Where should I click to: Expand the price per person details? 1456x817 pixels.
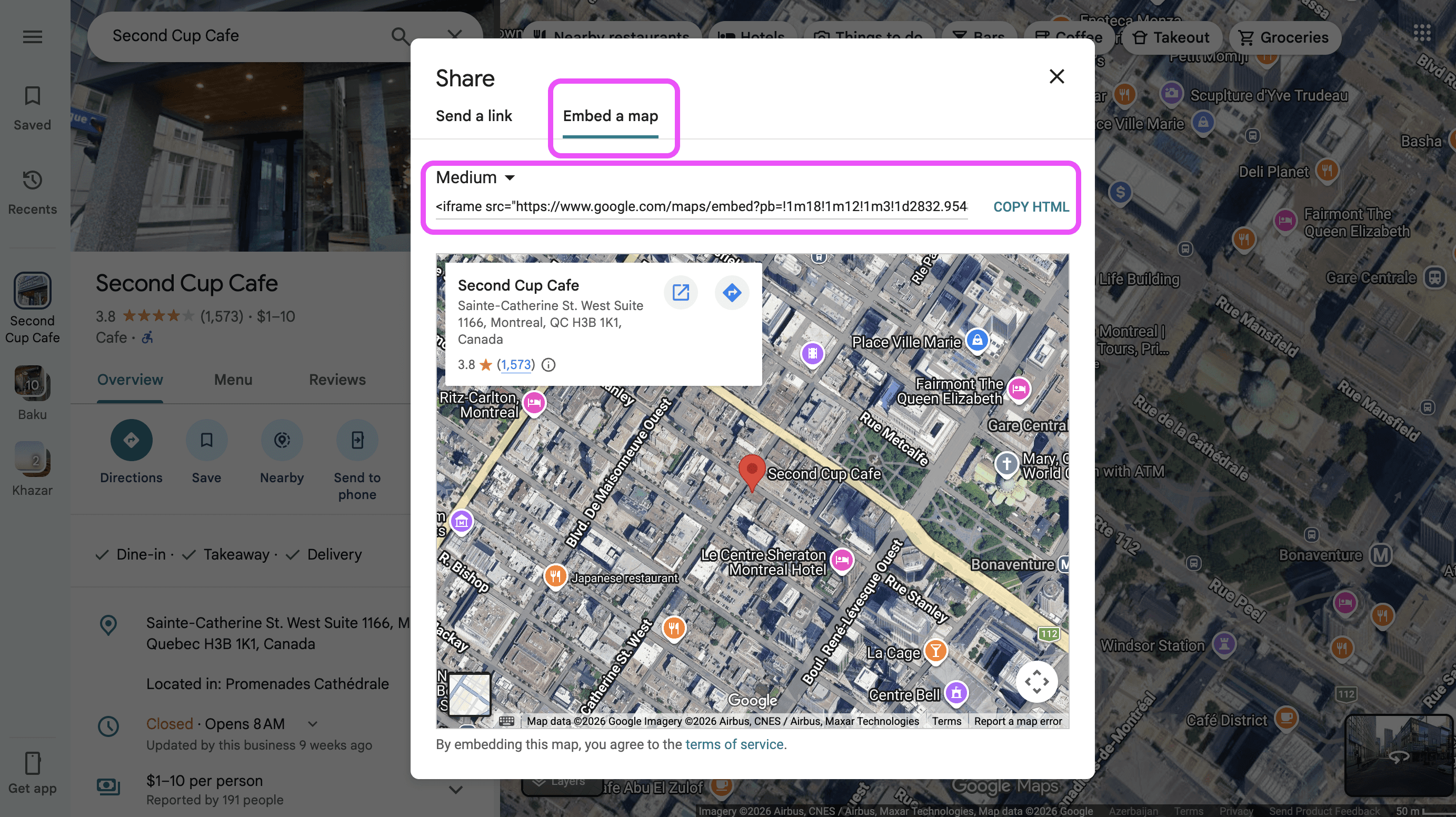[x=456, y=789]
